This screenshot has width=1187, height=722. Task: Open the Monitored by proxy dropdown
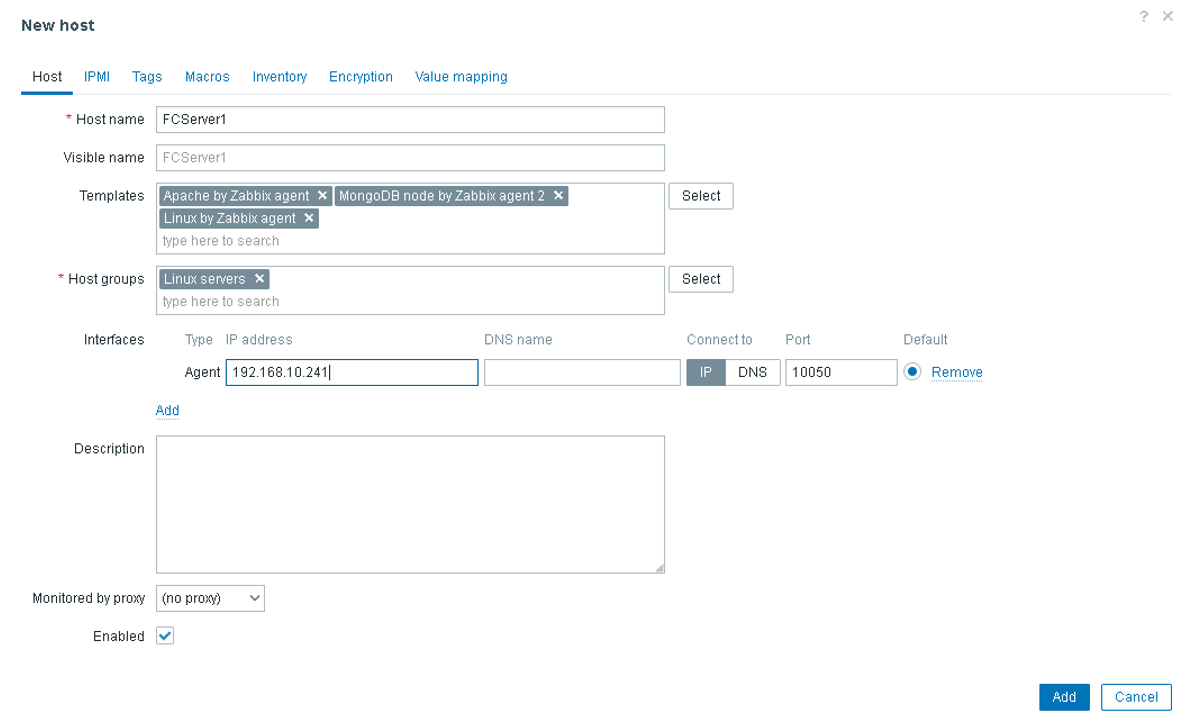(x=210, y=598)
